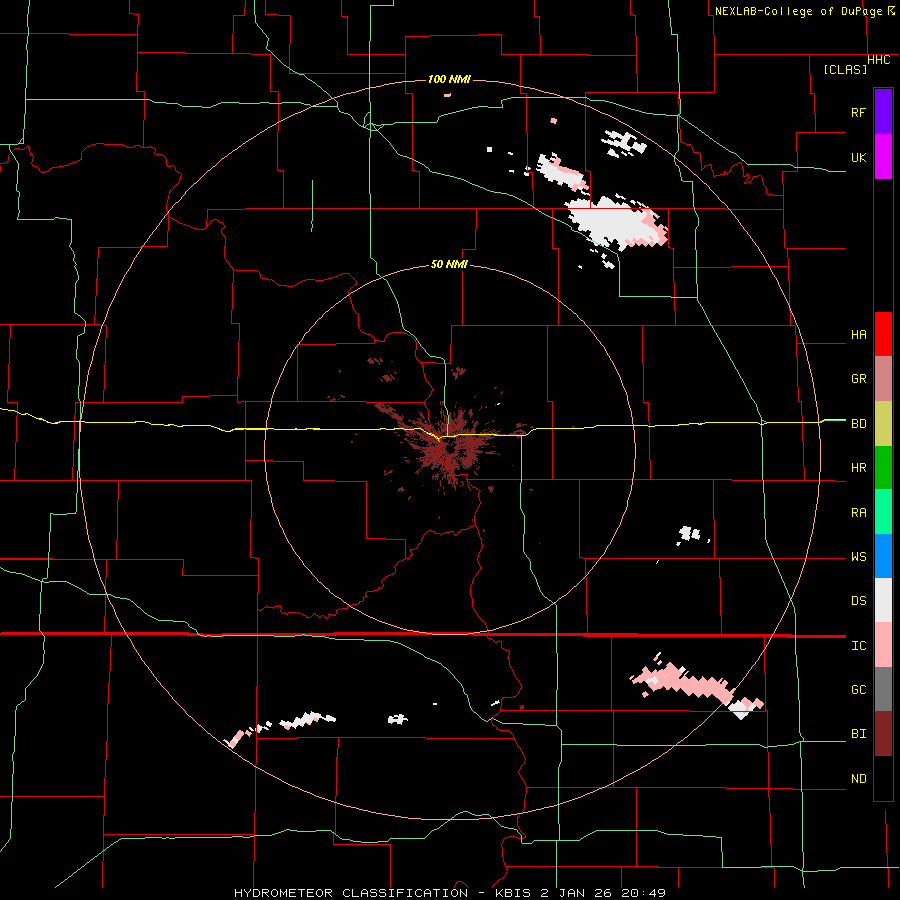Select the HA legend label

click(858, 335)
